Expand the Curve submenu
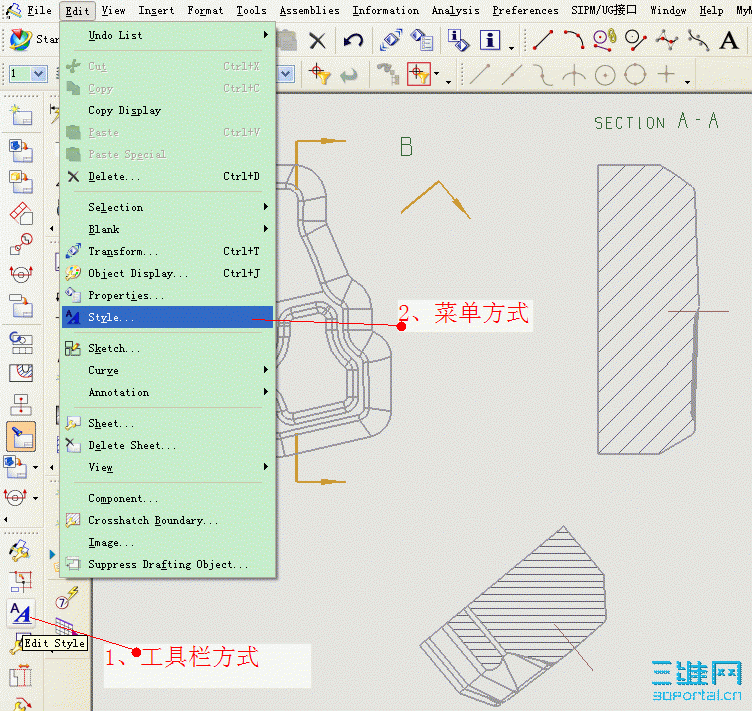Image resolution: width=752 pixels, height=711 pixels. 266,370
